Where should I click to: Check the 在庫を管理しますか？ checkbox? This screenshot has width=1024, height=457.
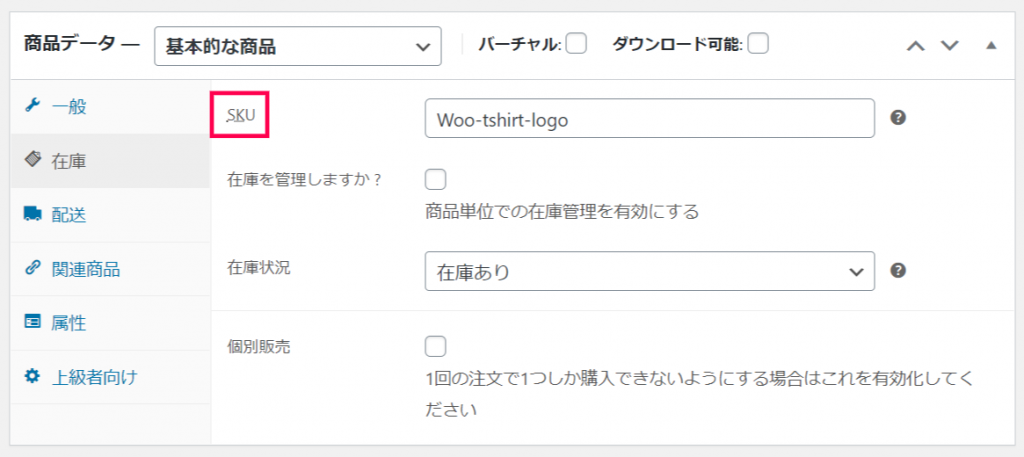pyautogui.click(x=436, y=180)
